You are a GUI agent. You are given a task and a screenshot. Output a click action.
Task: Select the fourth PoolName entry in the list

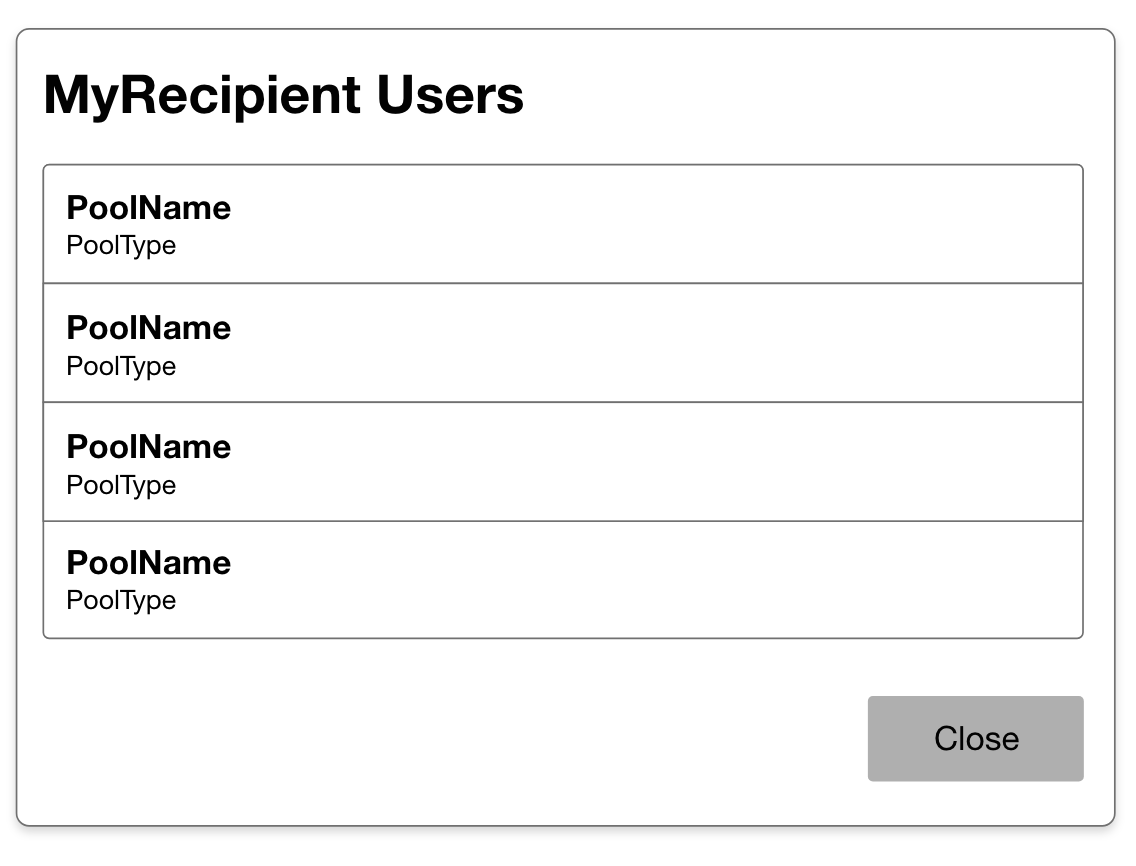(562, 580)
